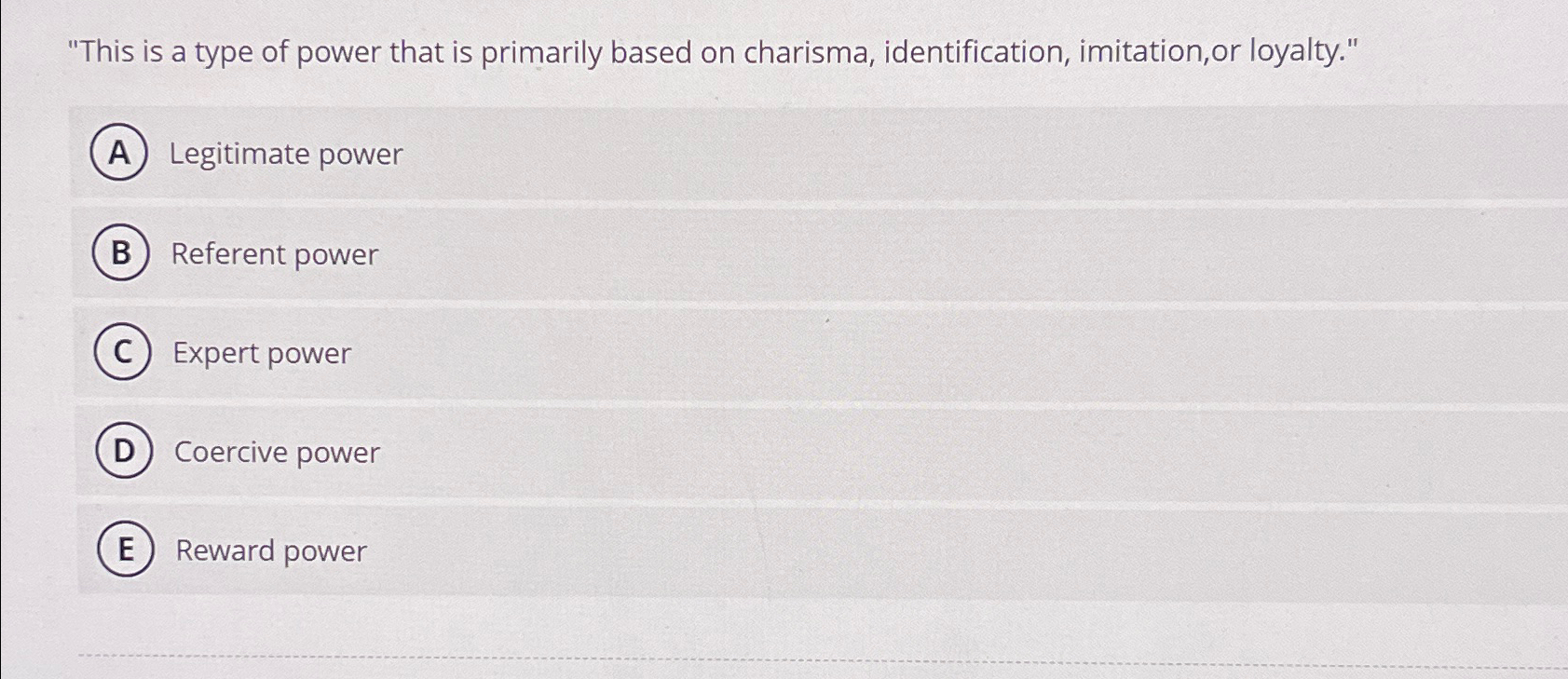Click the Referent power answer text

coord(275,254)
